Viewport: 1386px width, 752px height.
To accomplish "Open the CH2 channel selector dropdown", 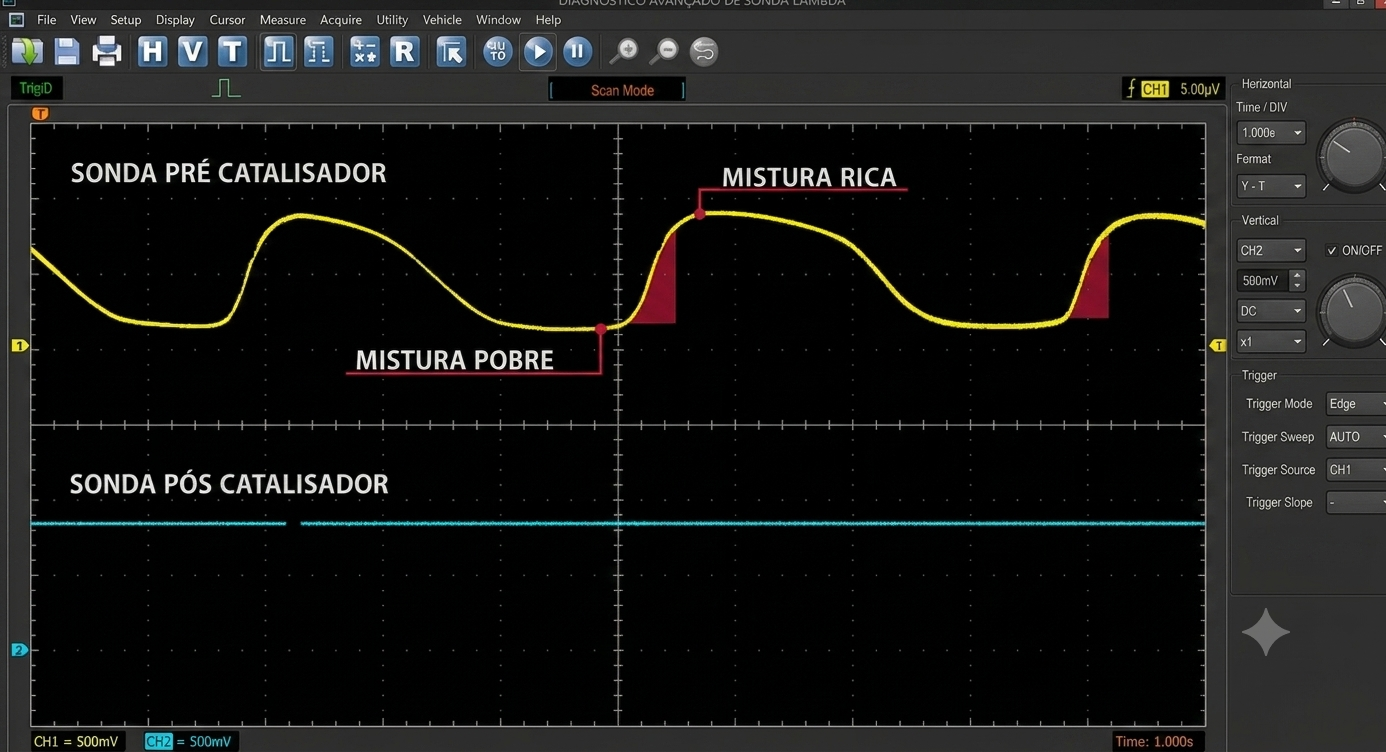I will click(x=1271, y=251).
